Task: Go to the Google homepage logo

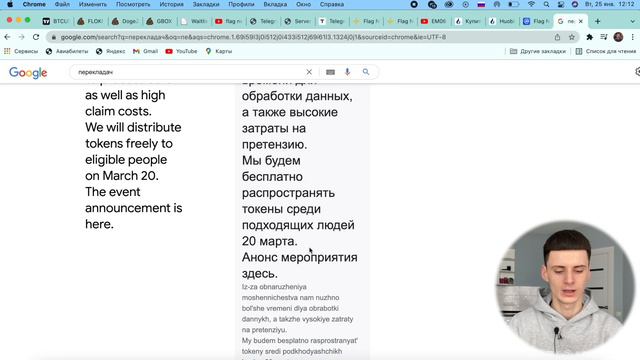Action: (x=28, y=73)
